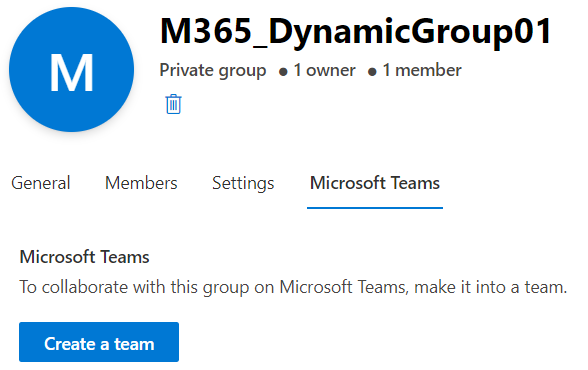Open the General tab
Screen dimensions: 588x370
pyautogui.click(x=41, y=183)
